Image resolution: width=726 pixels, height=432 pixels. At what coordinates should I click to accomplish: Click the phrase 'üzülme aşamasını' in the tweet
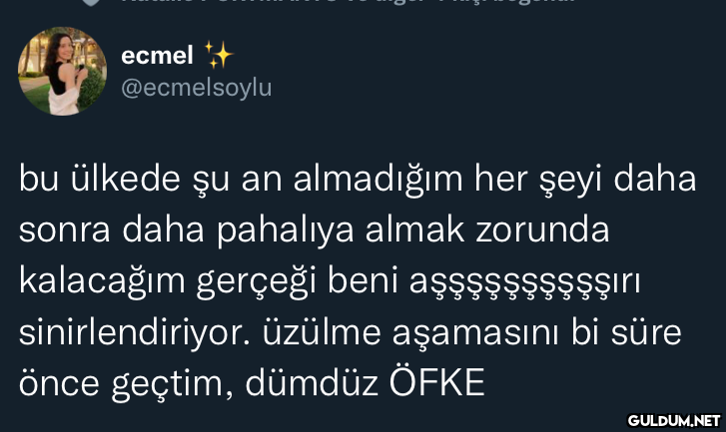(x=411, y=333)
